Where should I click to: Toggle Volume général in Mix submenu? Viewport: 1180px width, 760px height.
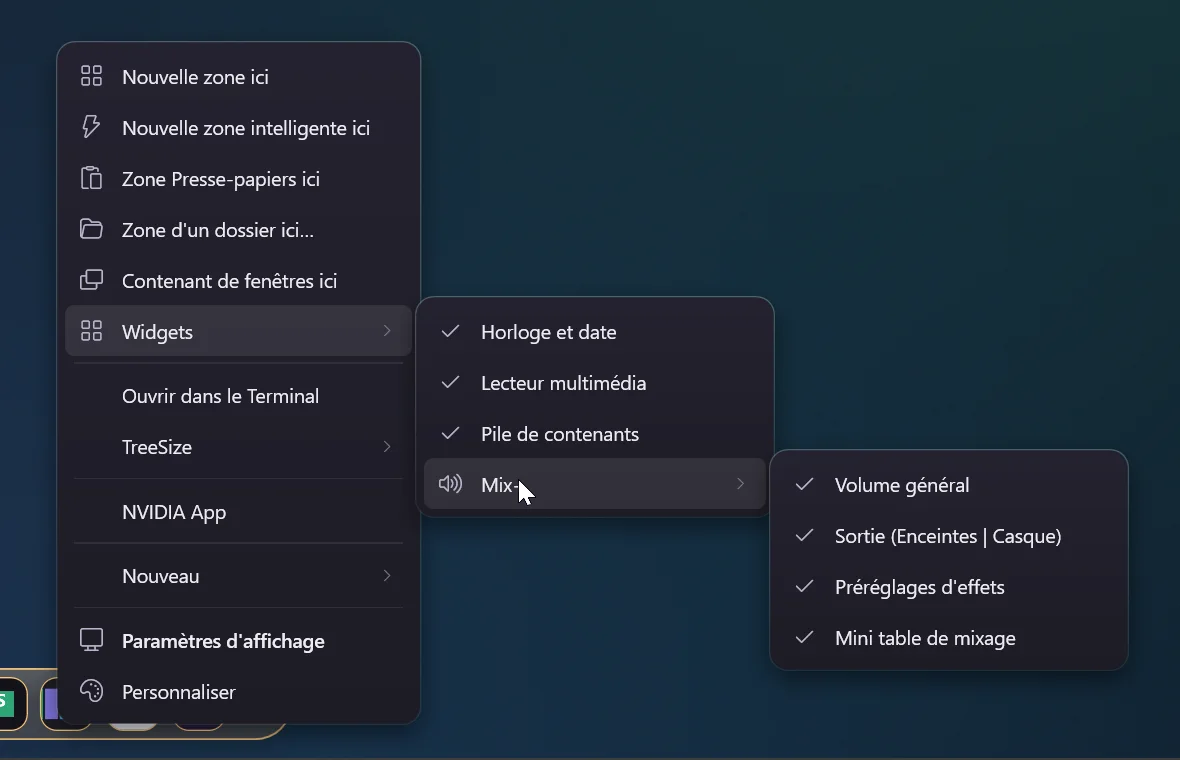pyautogui.click(x=948, y=485)
